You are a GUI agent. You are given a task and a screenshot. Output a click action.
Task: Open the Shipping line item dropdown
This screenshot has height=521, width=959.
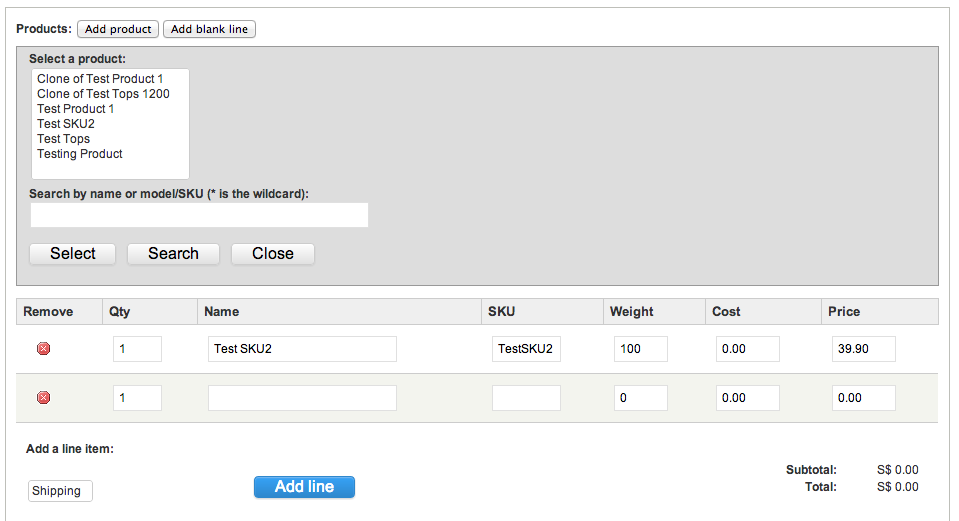tap(60, 490)
